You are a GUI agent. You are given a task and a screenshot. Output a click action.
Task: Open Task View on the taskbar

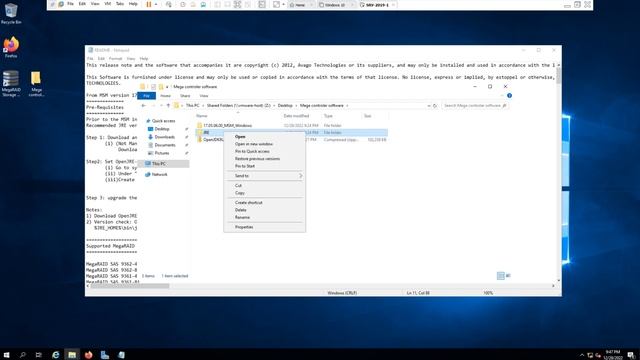click(x=39, y=355)
